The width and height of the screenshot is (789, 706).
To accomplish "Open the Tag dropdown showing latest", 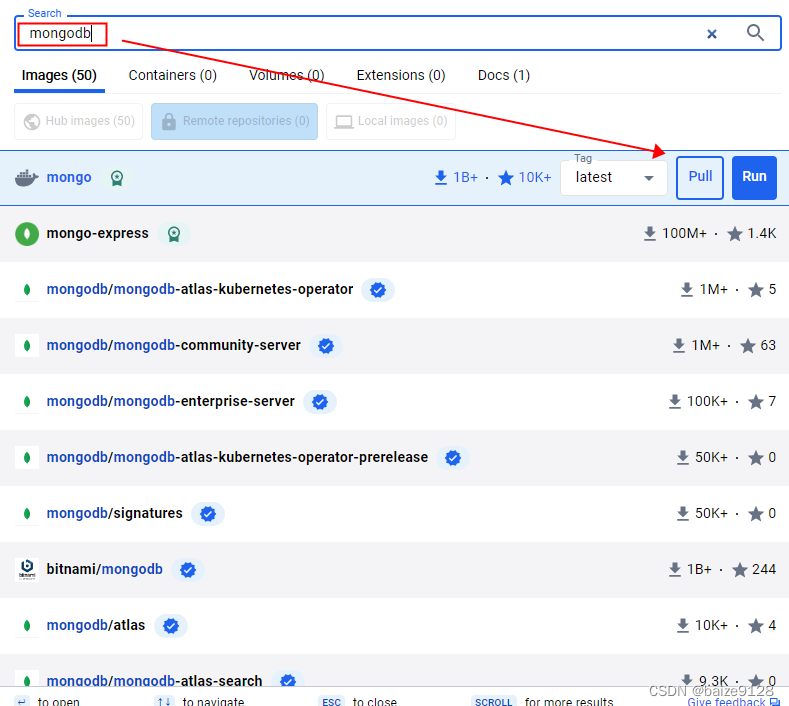I will [614, 178].
